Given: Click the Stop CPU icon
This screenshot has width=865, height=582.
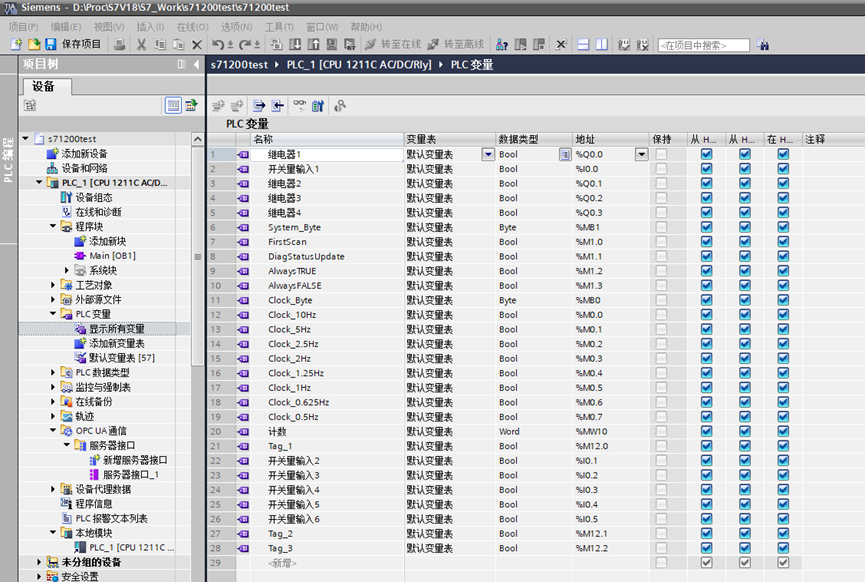Looking at the screenshot, I should pyautogui.click(x=539, y=45).
